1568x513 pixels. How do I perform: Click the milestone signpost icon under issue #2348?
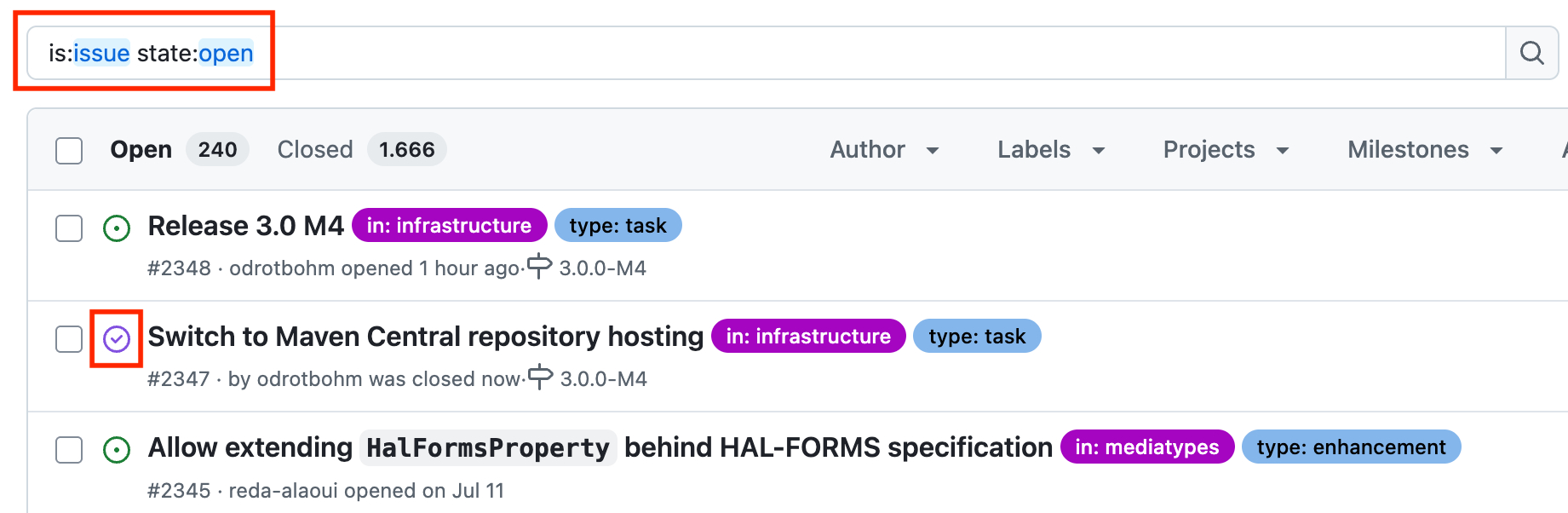(539, 267)
